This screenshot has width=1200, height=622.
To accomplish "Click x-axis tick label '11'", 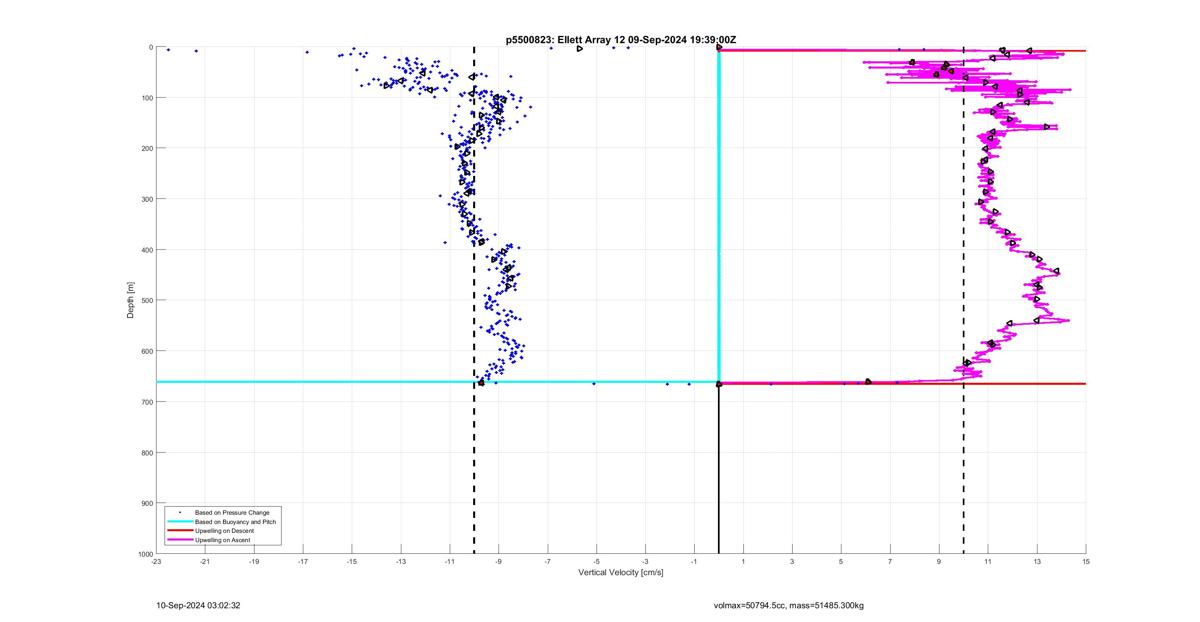I will click(988, 561).
